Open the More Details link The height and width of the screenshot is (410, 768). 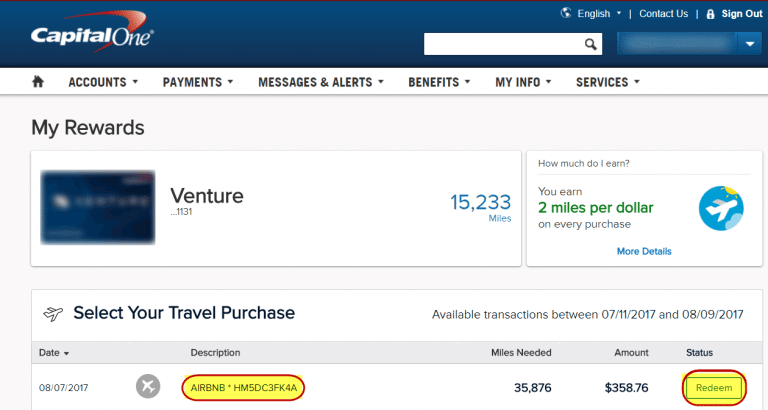coord(644,251)
